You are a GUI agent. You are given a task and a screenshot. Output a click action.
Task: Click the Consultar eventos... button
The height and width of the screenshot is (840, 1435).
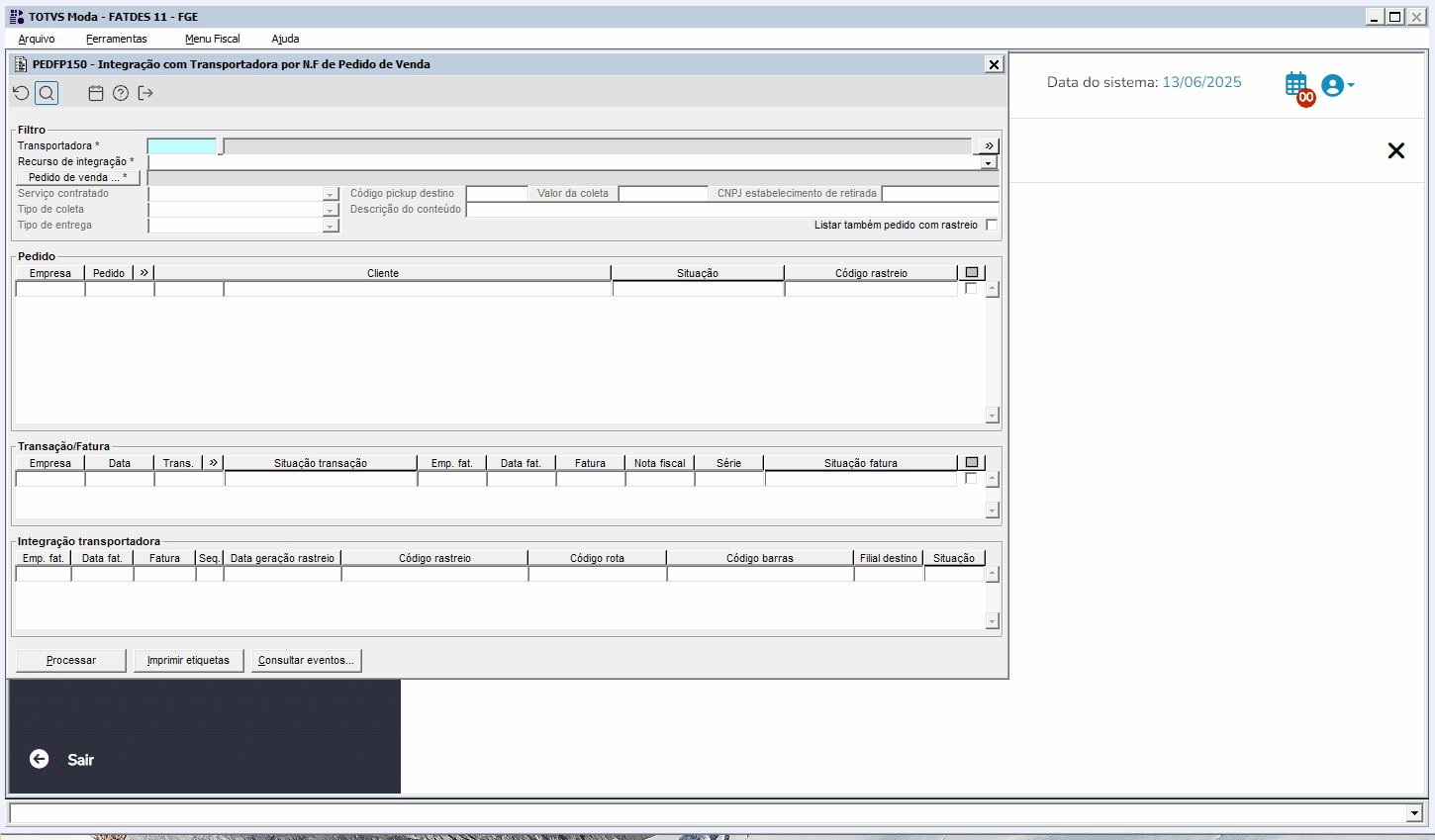306,660
